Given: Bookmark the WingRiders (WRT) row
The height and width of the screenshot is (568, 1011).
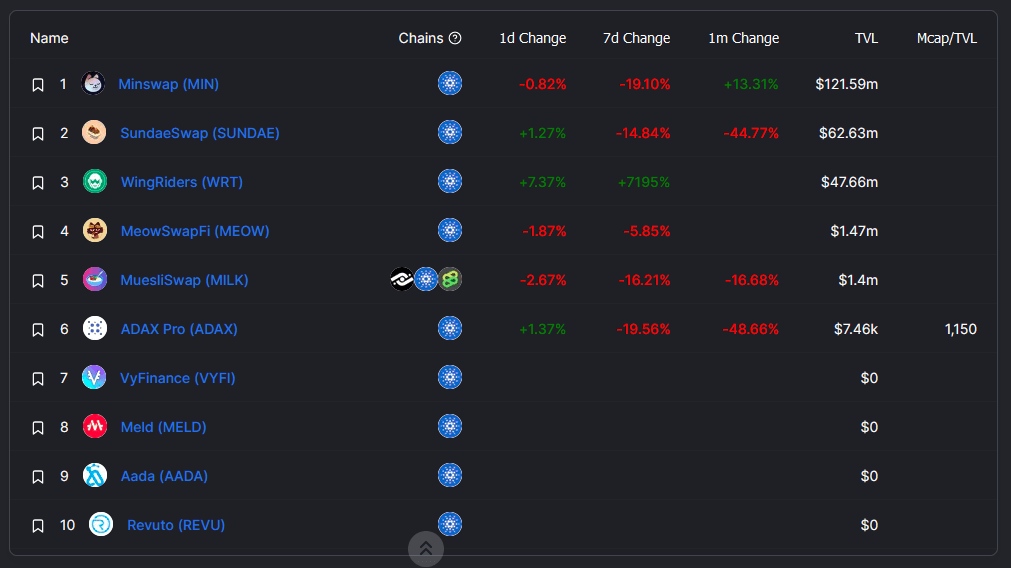Looking at the screenshot, I should pos(38,182).
